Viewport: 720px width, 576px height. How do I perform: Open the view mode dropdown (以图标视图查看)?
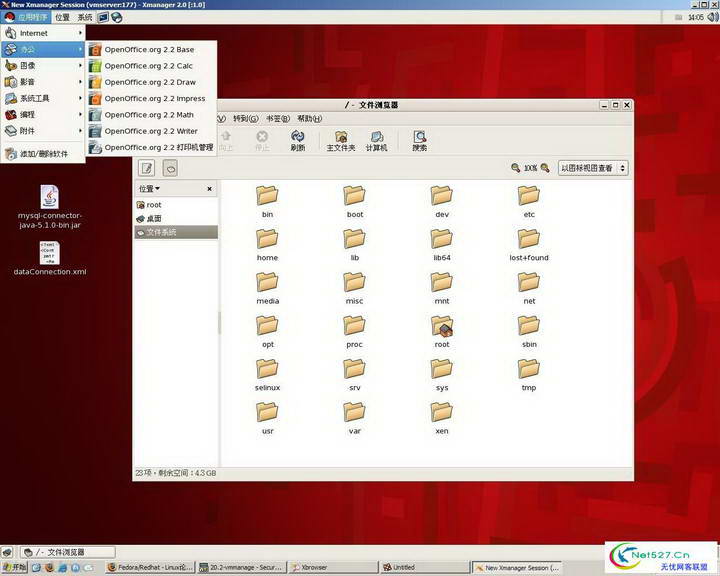point(593,168)
